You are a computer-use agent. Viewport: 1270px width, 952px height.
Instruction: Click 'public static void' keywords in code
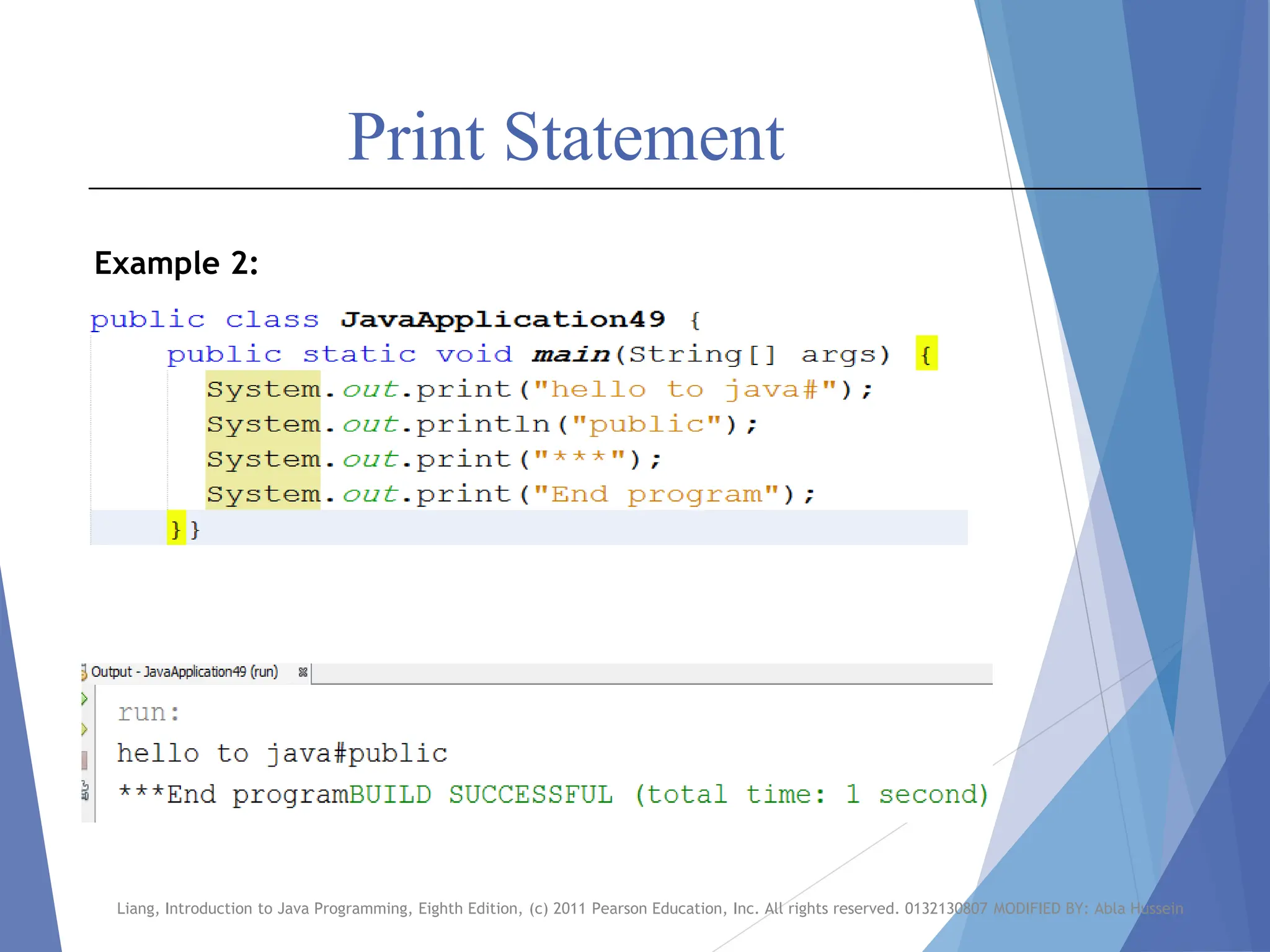(x=340, y=355)
